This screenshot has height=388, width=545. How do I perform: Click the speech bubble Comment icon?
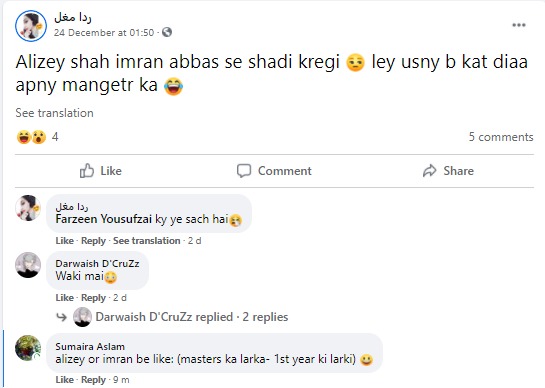244,171
